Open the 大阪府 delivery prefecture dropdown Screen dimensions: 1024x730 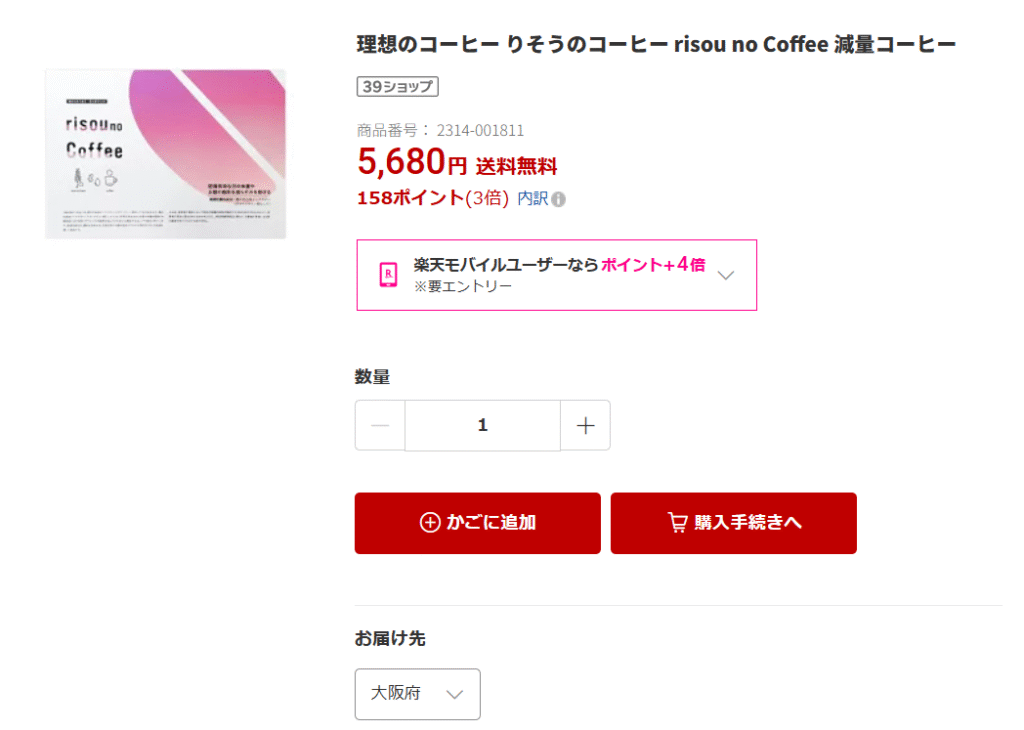417,694
